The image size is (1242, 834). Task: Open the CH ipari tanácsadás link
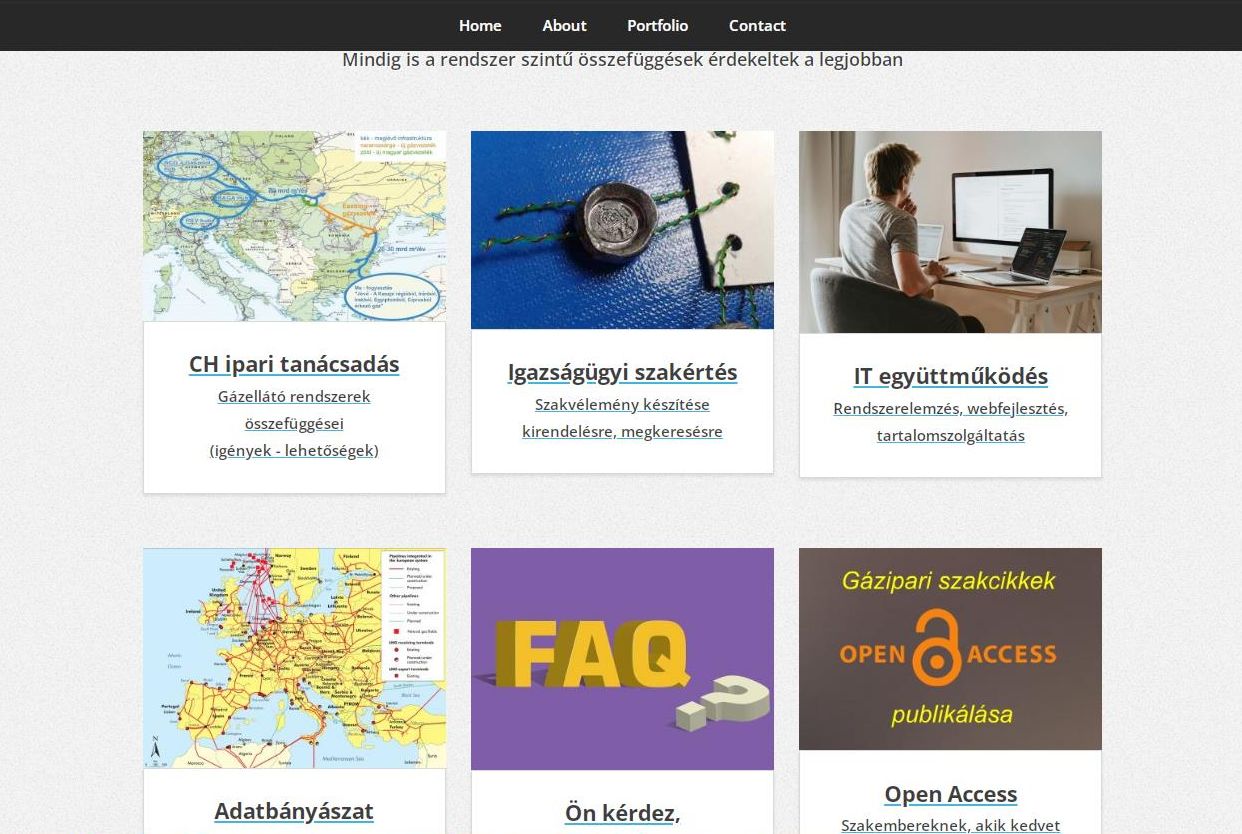[294, 364]
